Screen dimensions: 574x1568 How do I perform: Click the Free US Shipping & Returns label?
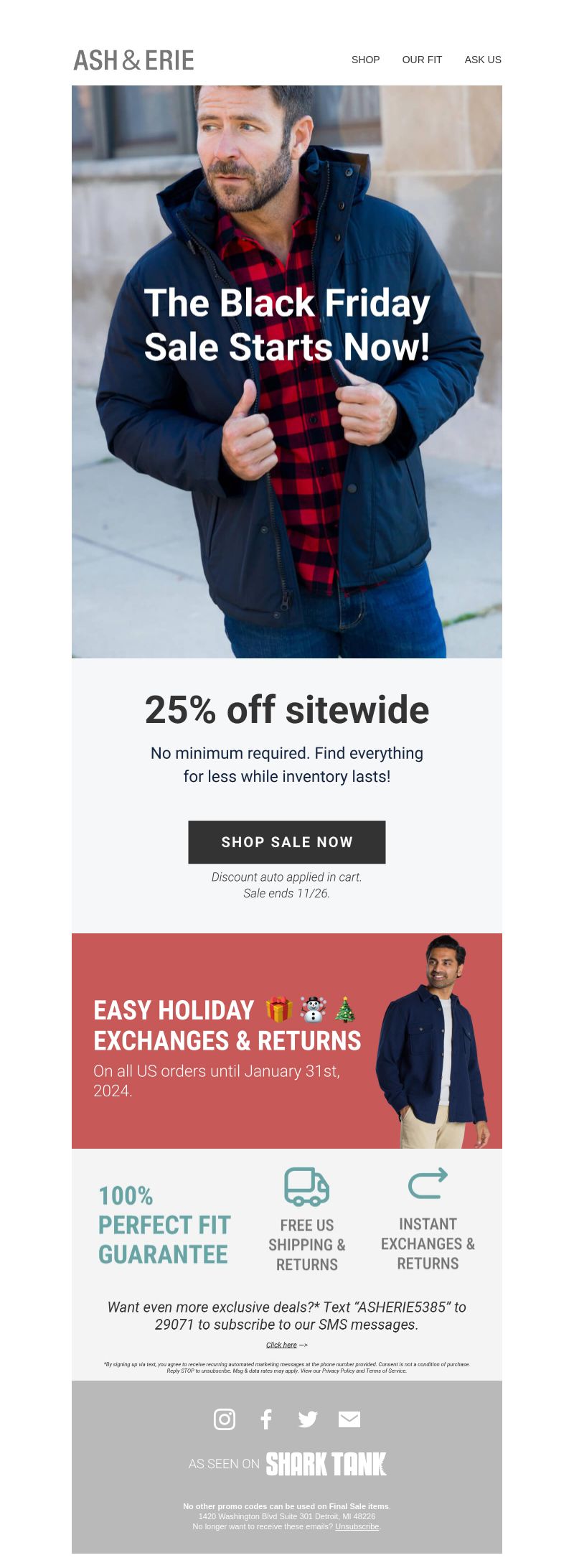(307, 1244)
